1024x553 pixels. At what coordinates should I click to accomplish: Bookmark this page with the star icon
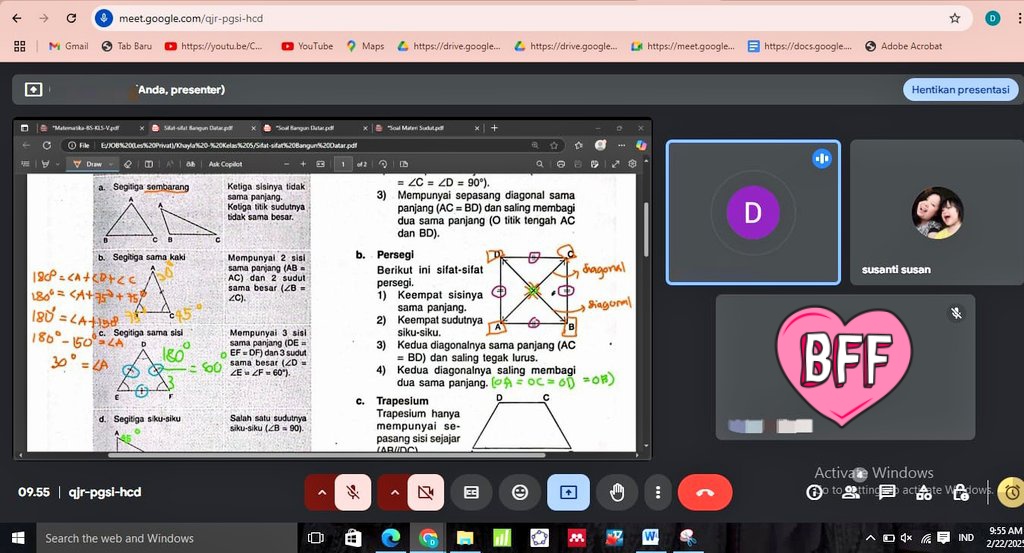point(955,18)
